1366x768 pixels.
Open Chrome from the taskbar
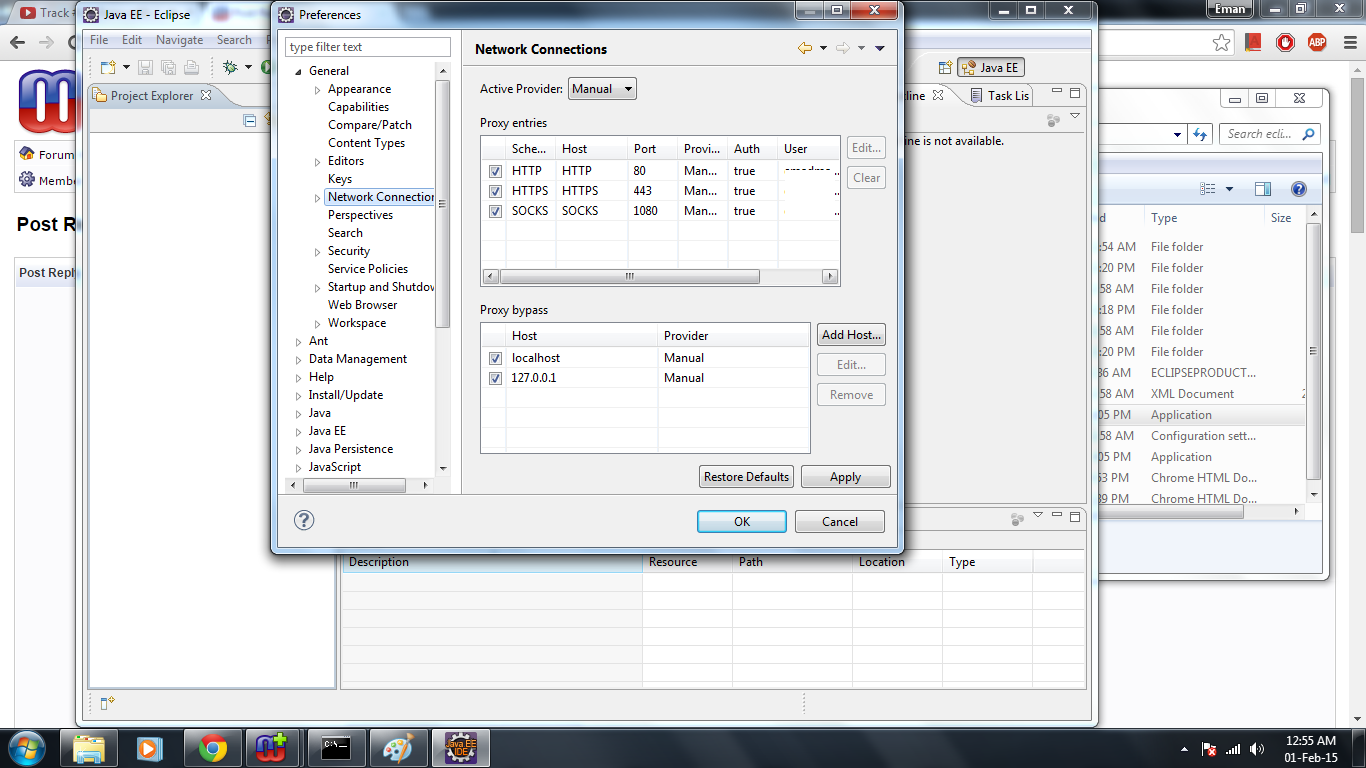pyautogui.click(x=212, y=748)
